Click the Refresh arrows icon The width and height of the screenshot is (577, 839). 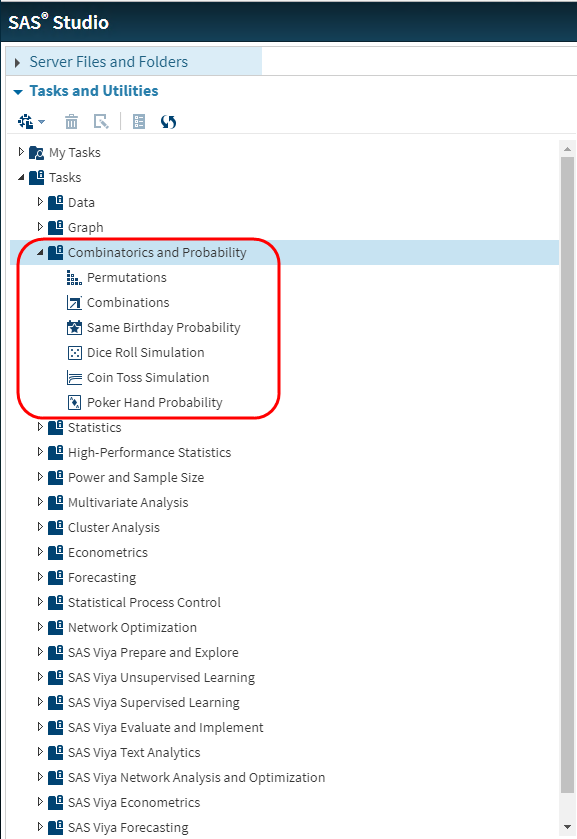tap(168, 122)
